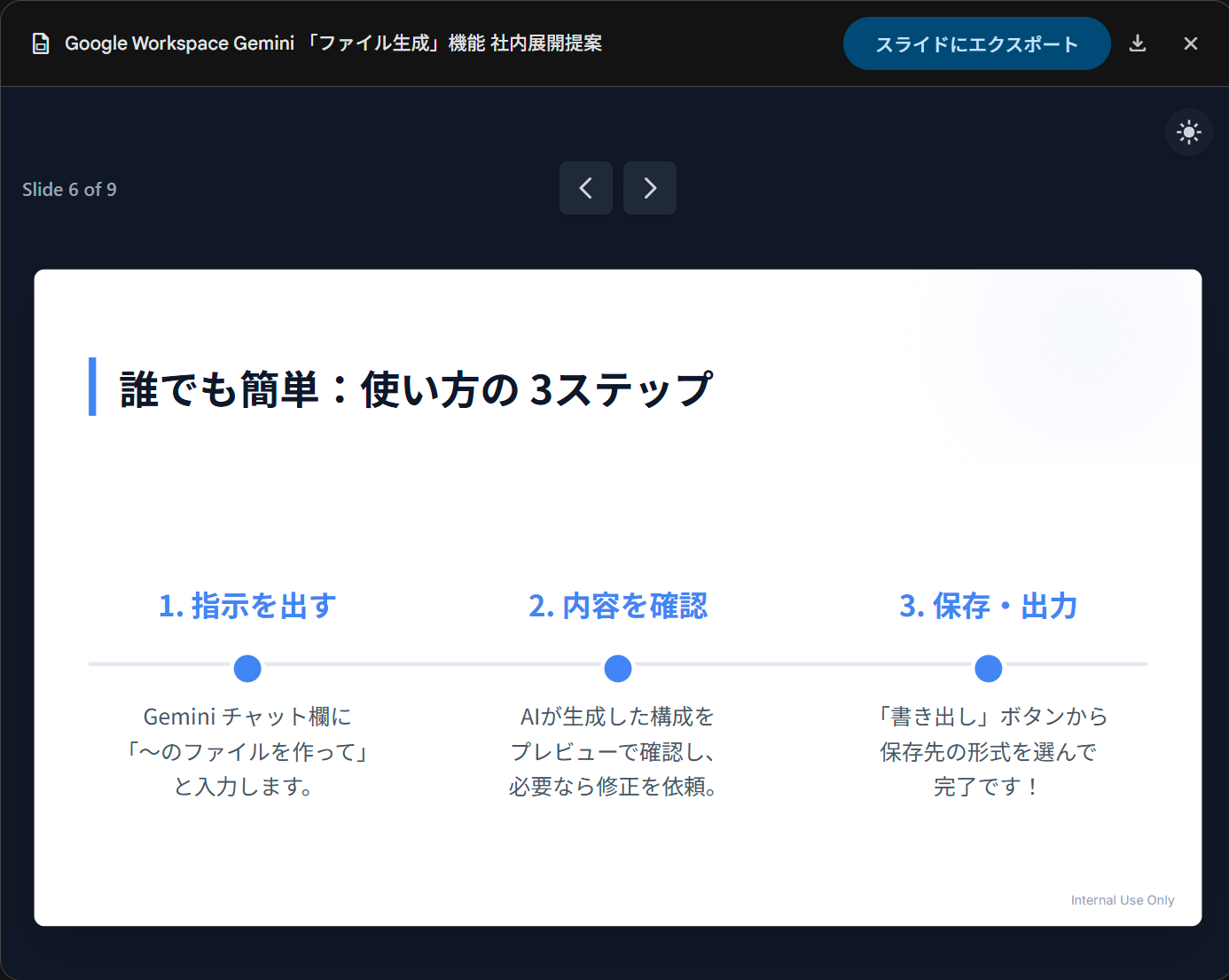Screen dimensions: 1229x980
Task: Click step heading '1. 指示を出す'
Action: 247,606
